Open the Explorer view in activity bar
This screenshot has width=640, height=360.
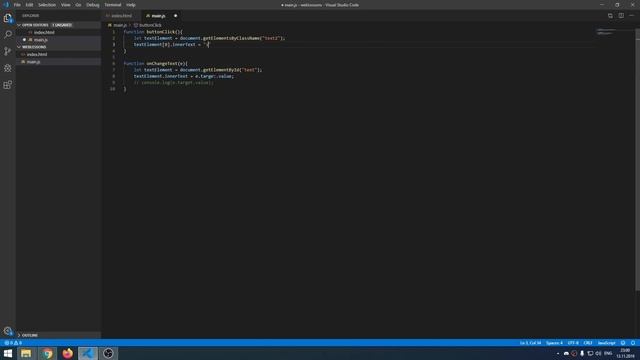8,18
